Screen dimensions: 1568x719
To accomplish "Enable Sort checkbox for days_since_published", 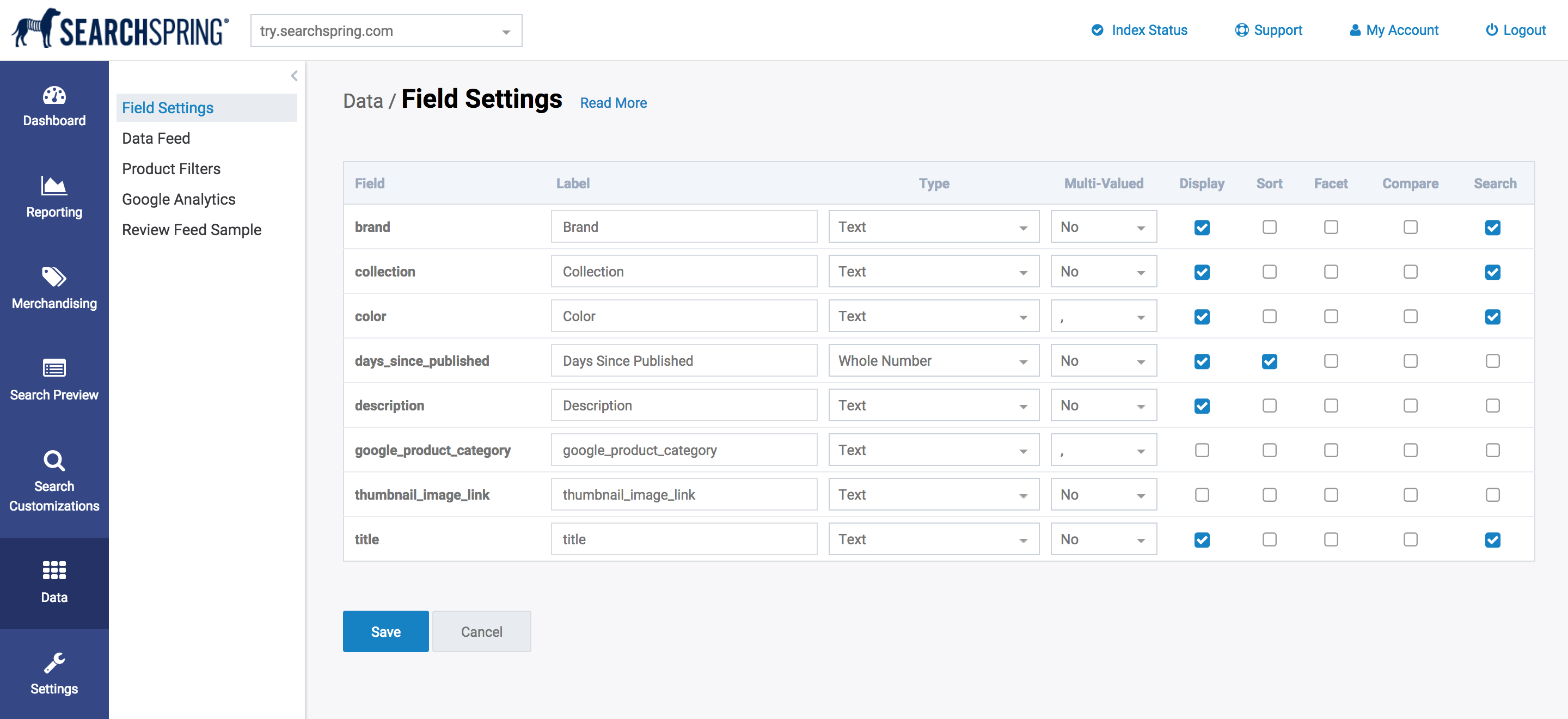I will (1268, 361).
